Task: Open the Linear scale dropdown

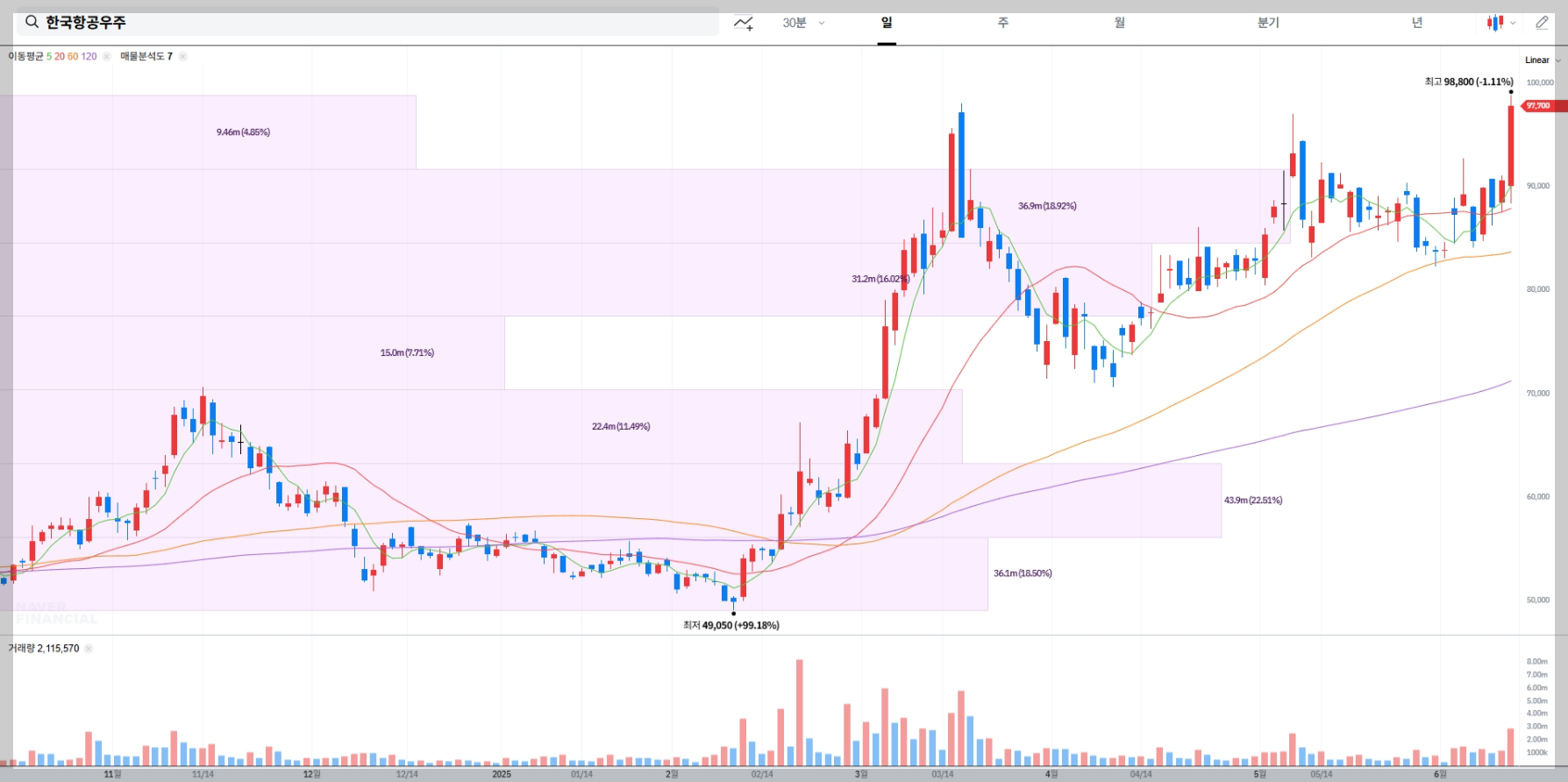Action: 1543,60
